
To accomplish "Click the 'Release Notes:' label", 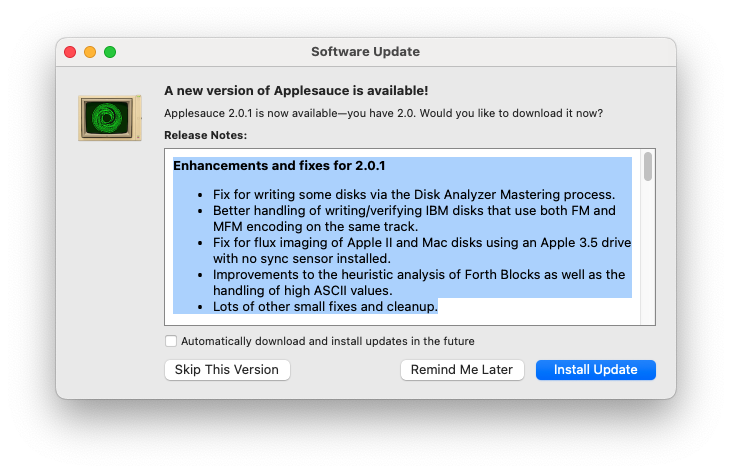I will (205, 135).
